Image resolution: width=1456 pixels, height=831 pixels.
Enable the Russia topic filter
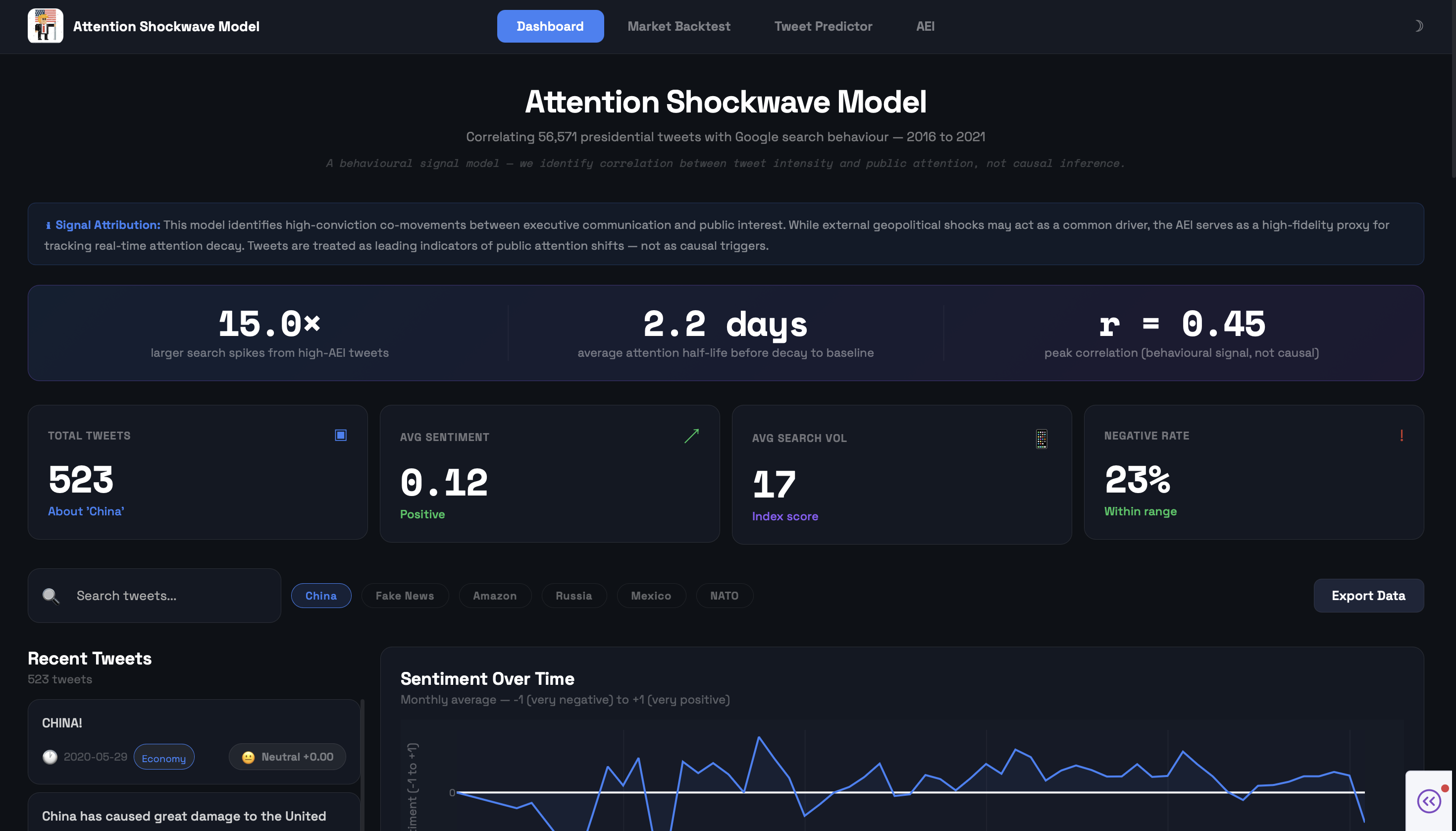[x=573, y=596]
